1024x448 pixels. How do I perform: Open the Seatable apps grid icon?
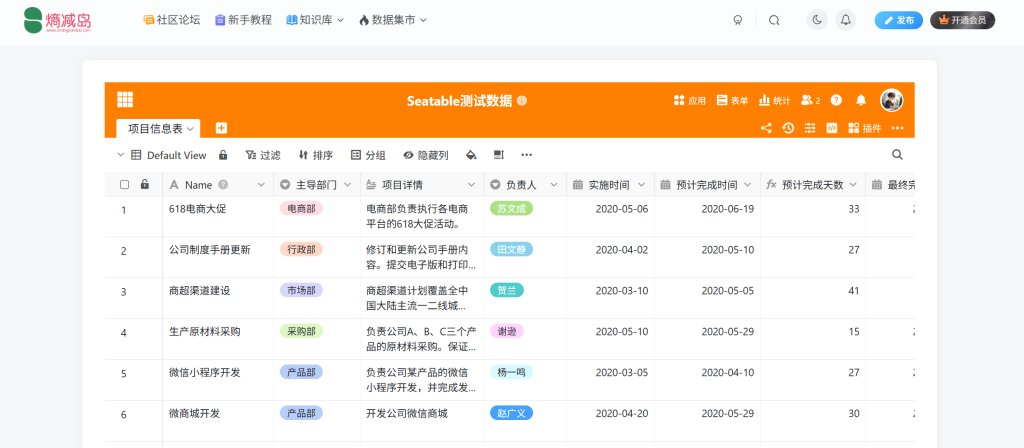point(125,100)
